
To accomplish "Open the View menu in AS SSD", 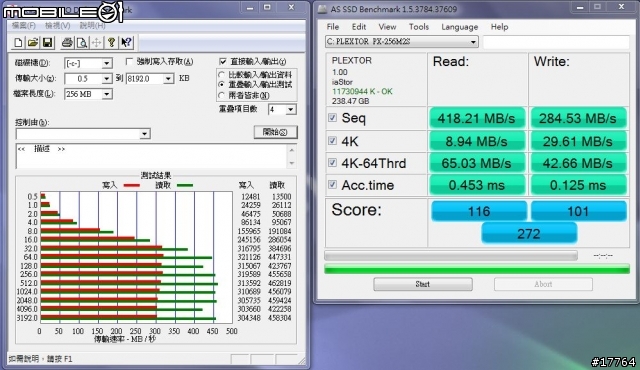I will pyautogui.click(x=387, y=27).
